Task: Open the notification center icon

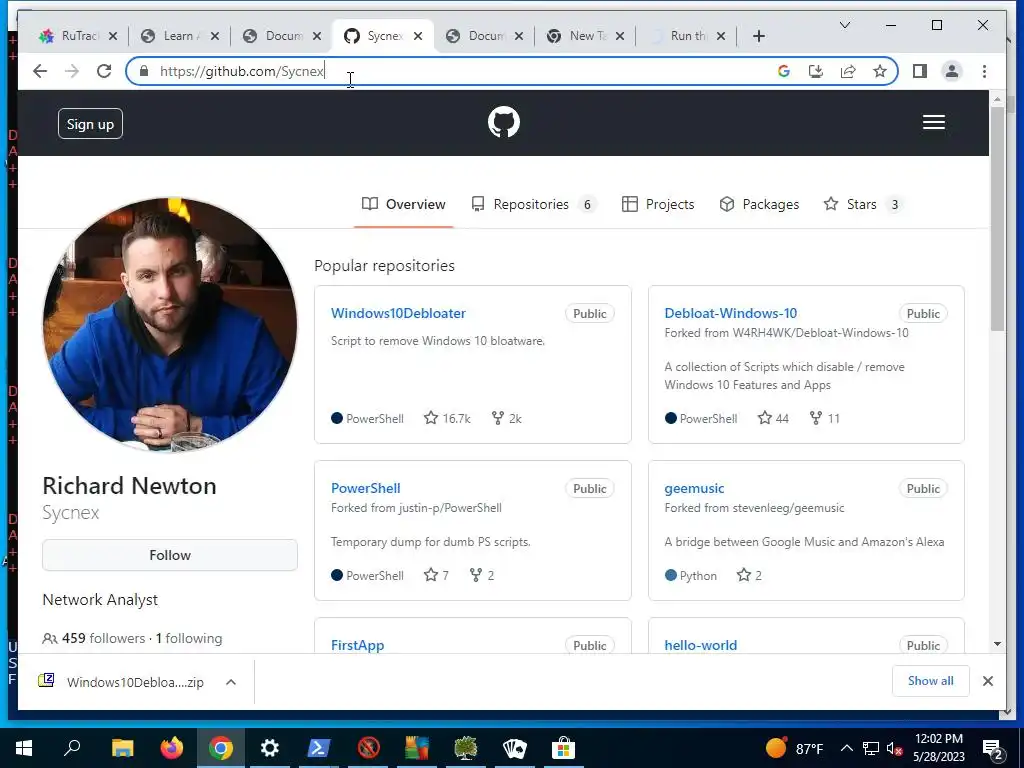Action: [993, 750]
